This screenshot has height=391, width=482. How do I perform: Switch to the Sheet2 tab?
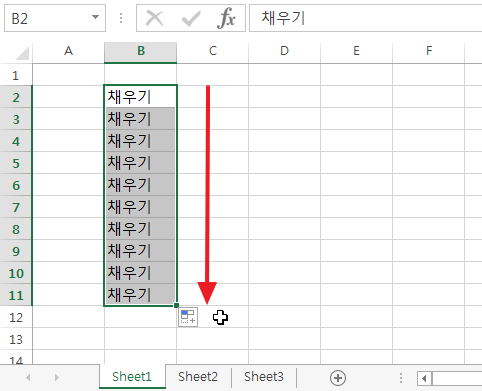(198, 377)
